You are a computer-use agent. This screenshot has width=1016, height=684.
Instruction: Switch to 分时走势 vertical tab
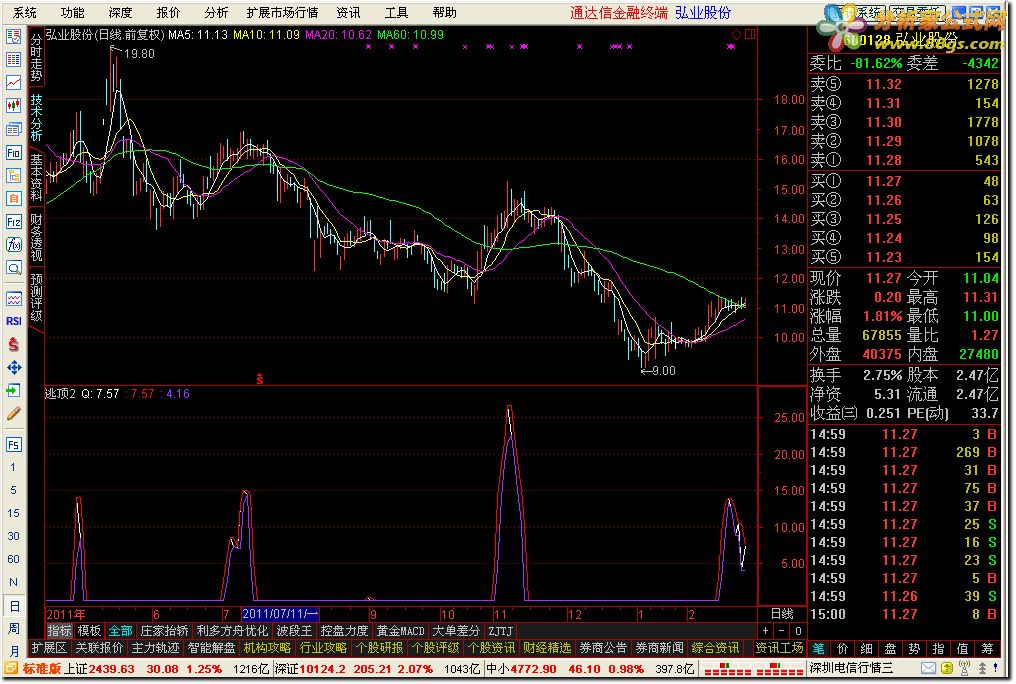(36, 58)
